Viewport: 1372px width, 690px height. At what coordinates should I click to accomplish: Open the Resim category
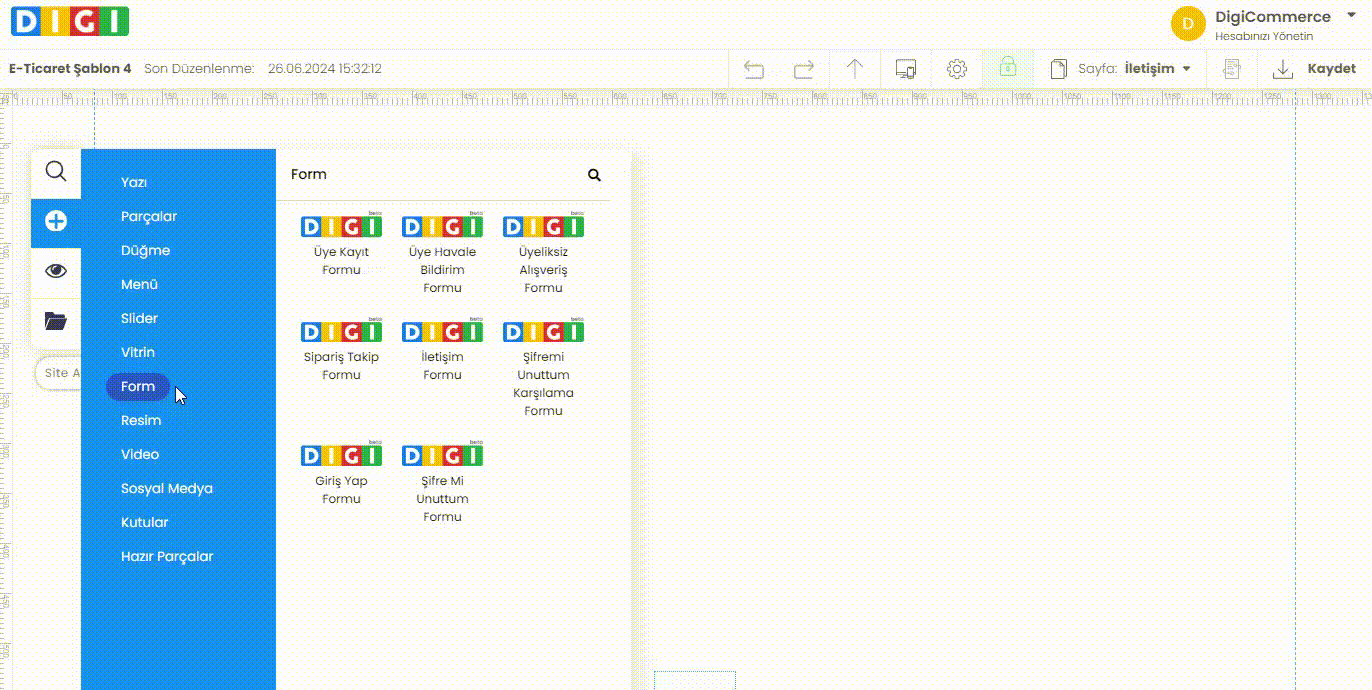tap(141, 420)
